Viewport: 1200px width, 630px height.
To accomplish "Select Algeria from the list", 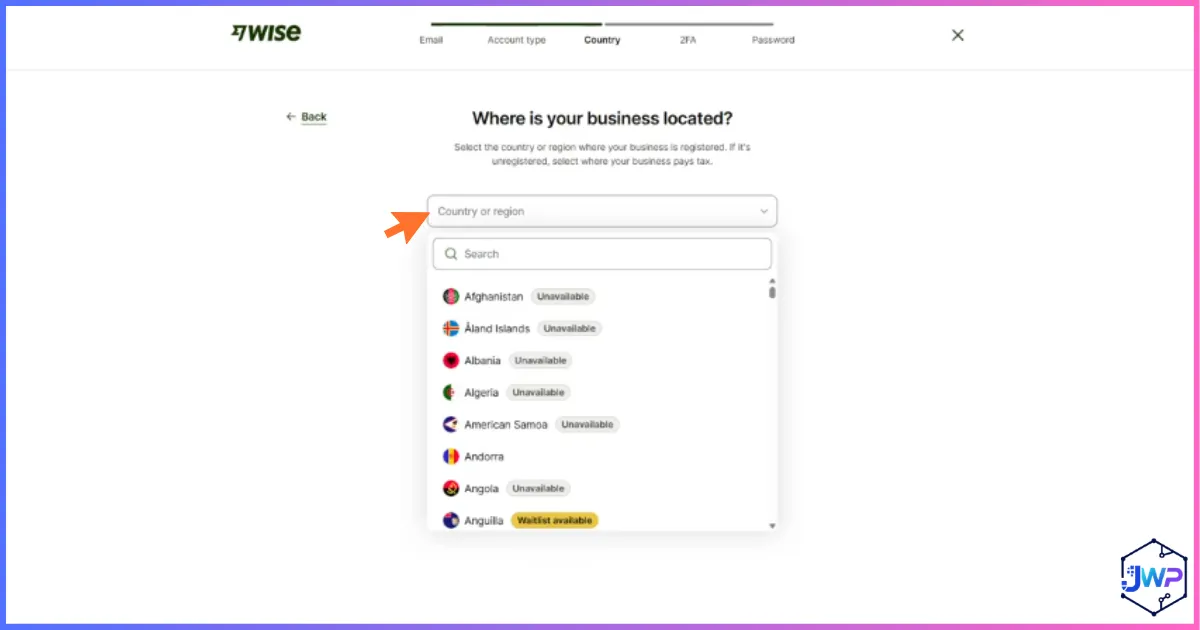I will 602,392.
